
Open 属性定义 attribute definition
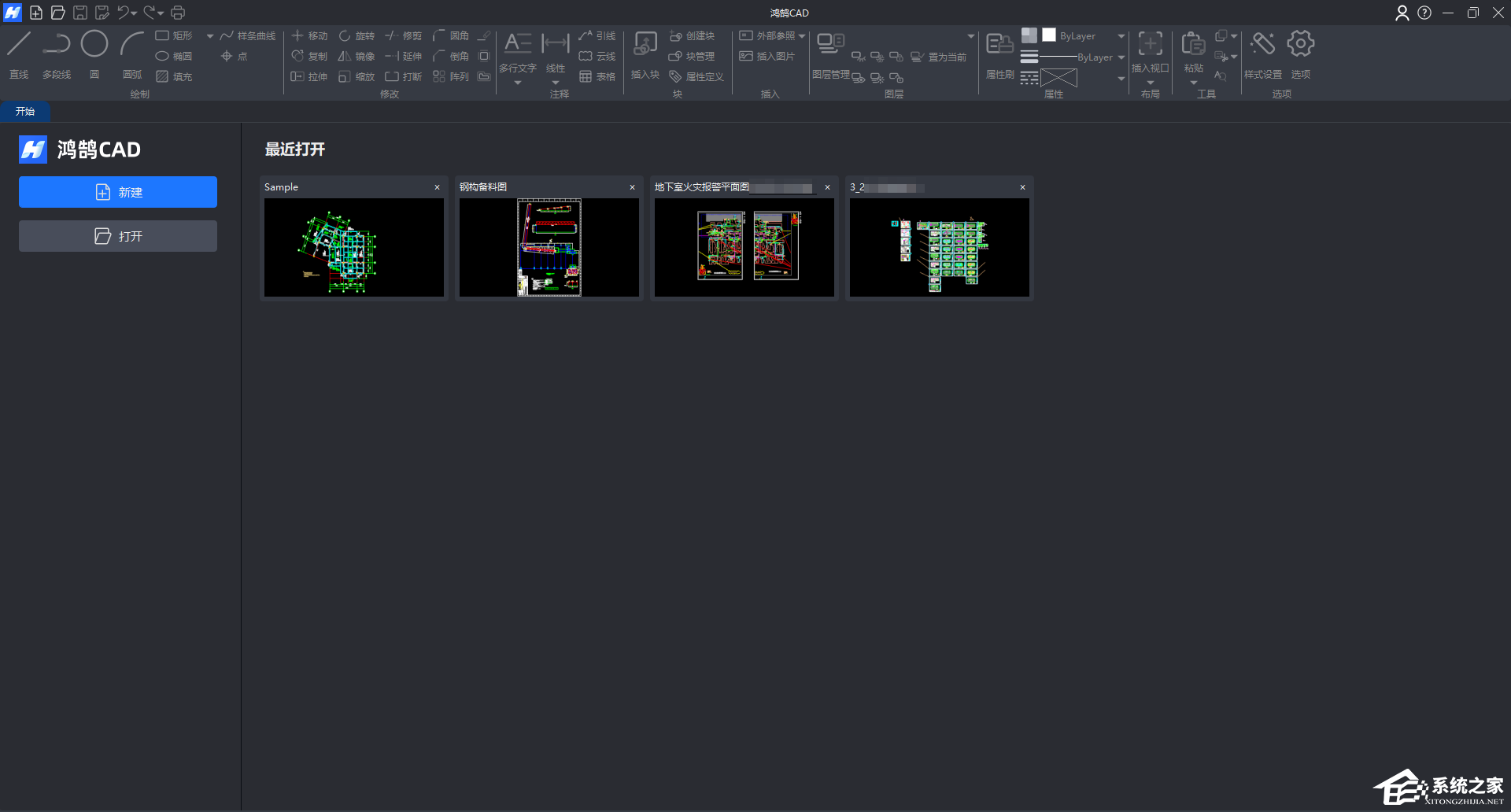coord(696,77)
